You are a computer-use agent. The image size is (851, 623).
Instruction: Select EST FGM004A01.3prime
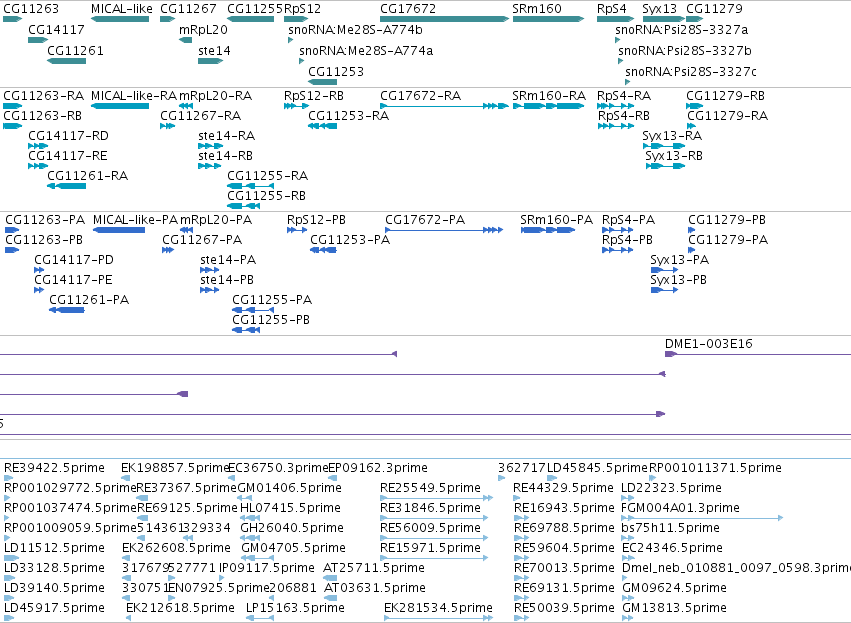tap(681, 508)
